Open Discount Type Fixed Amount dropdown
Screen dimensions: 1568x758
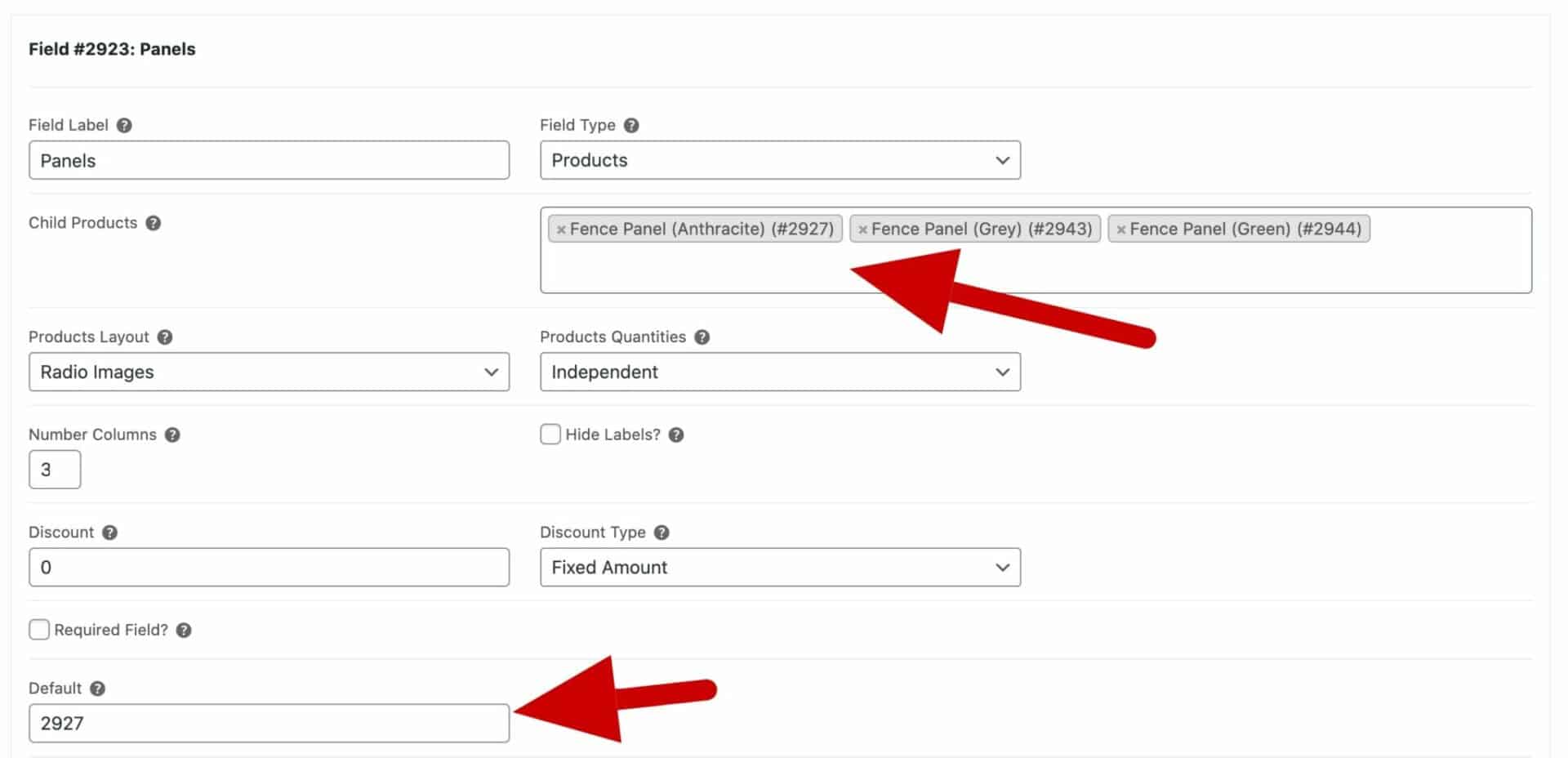pos(780,567)
